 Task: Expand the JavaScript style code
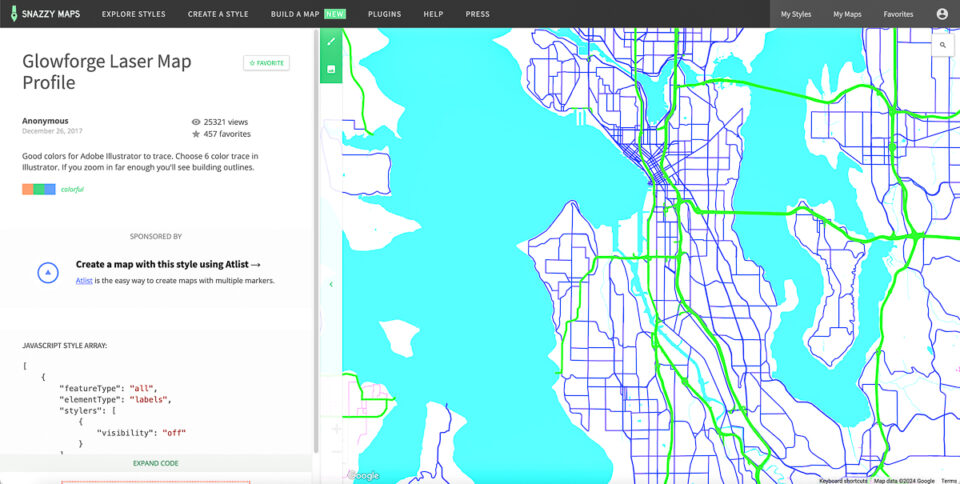pos(156,464)
